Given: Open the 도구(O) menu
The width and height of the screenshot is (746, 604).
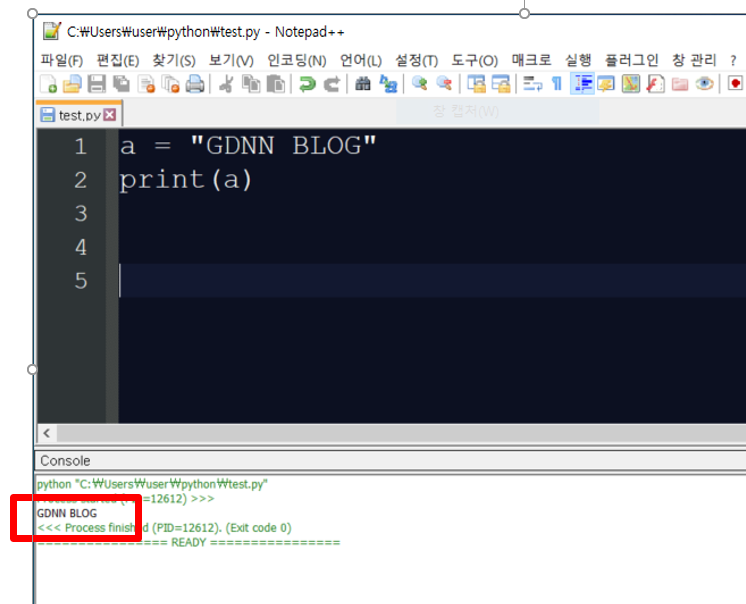Looking at the screenshot, I should (x=474, y=60).
